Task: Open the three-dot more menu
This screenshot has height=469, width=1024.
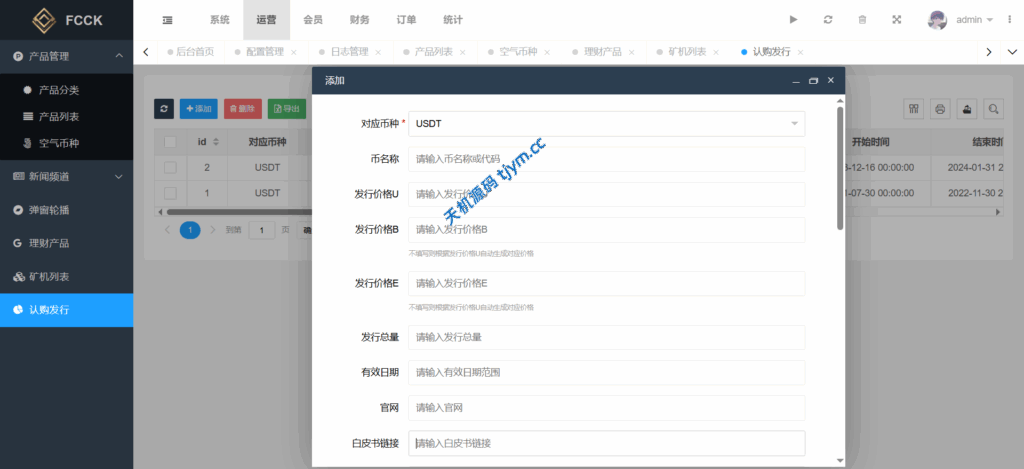Action: tap(1008, 20)
